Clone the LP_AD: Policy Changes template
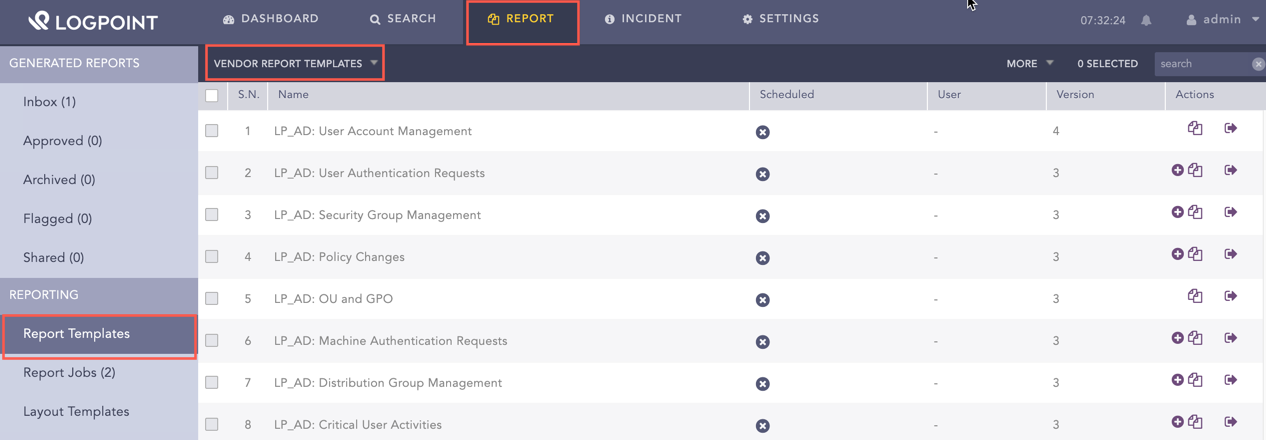1266x440 pixels. 1195,254
